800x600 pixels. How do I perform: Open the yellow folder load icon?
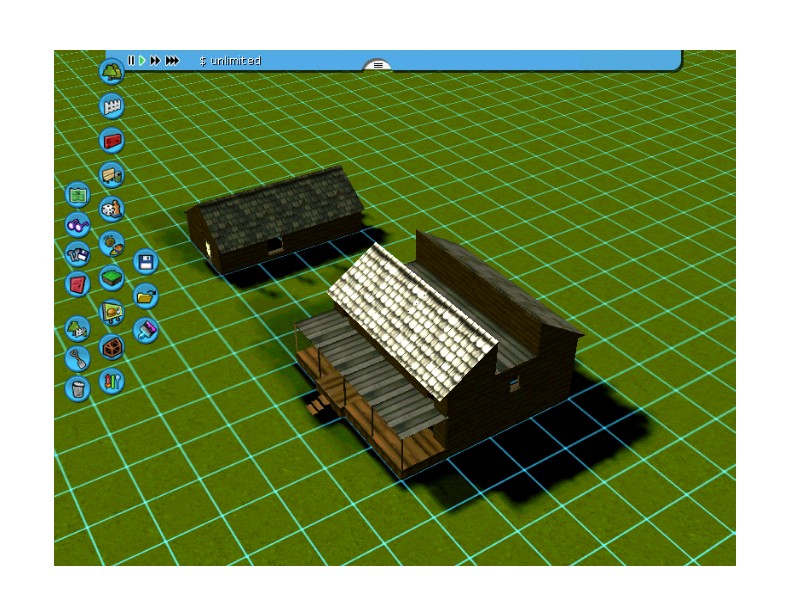pyautogui.click(x=146, y=296)
